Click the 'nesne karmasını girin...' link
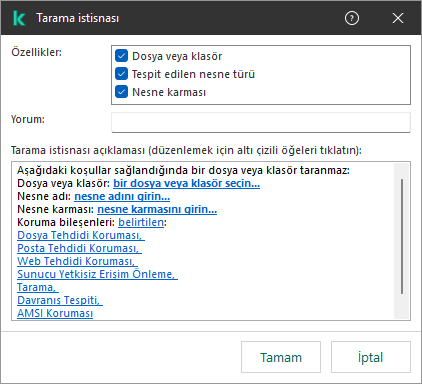This screenshot has width=422, height=384. pos(157,209)
